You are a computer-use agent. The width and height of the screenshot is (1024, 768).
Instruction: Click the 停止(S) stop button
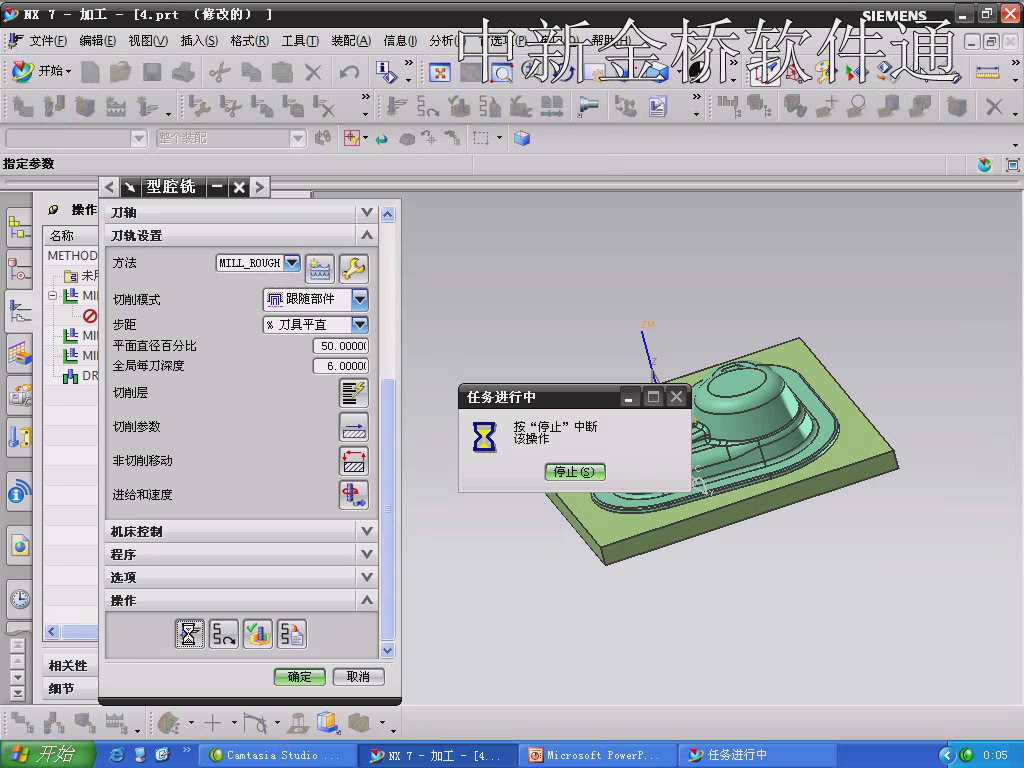tap(575, 472)
